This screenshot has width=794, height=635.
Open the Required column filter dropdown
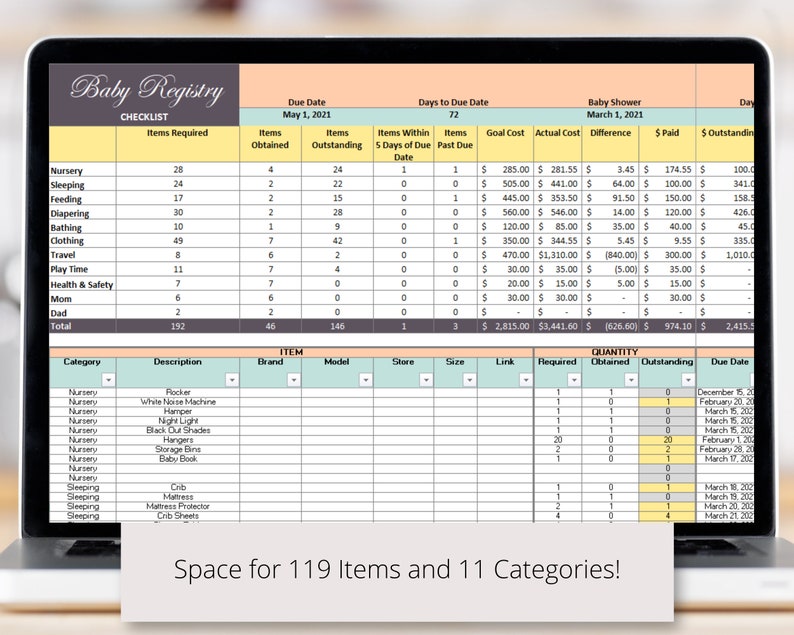[x=574, y=380]
